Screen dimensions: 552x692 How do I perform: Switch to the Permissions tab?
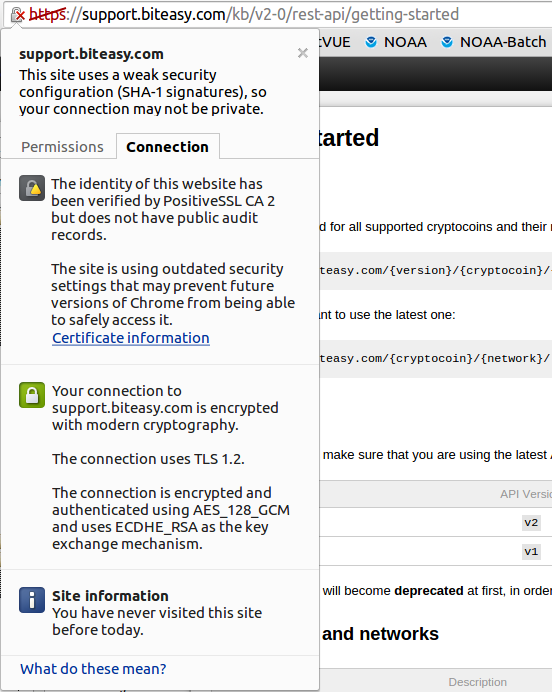[62, 147]
